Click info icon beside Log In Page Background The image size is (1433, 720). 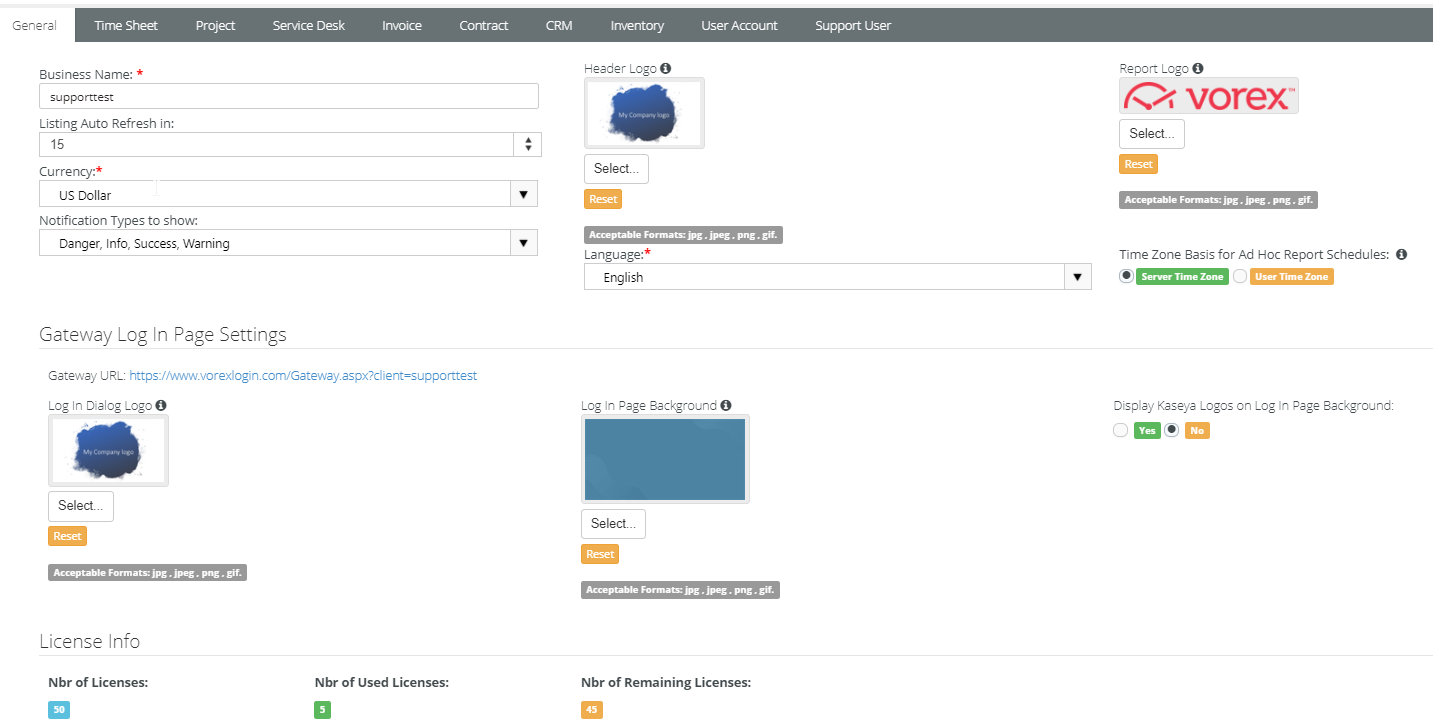click(x=726, y=406)
